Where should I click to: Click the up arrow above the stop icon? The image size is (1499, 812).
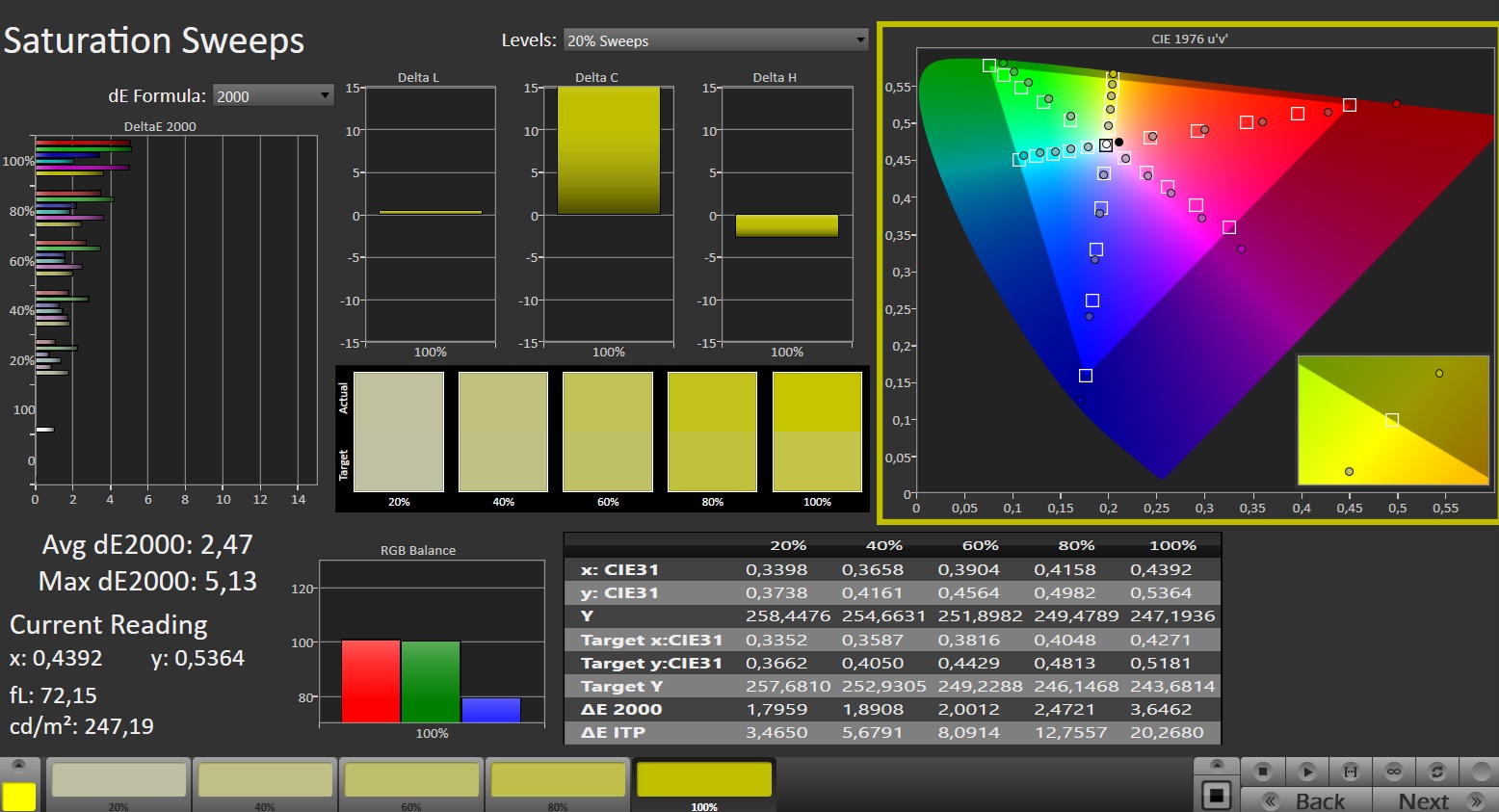(x=1217, y=766)
